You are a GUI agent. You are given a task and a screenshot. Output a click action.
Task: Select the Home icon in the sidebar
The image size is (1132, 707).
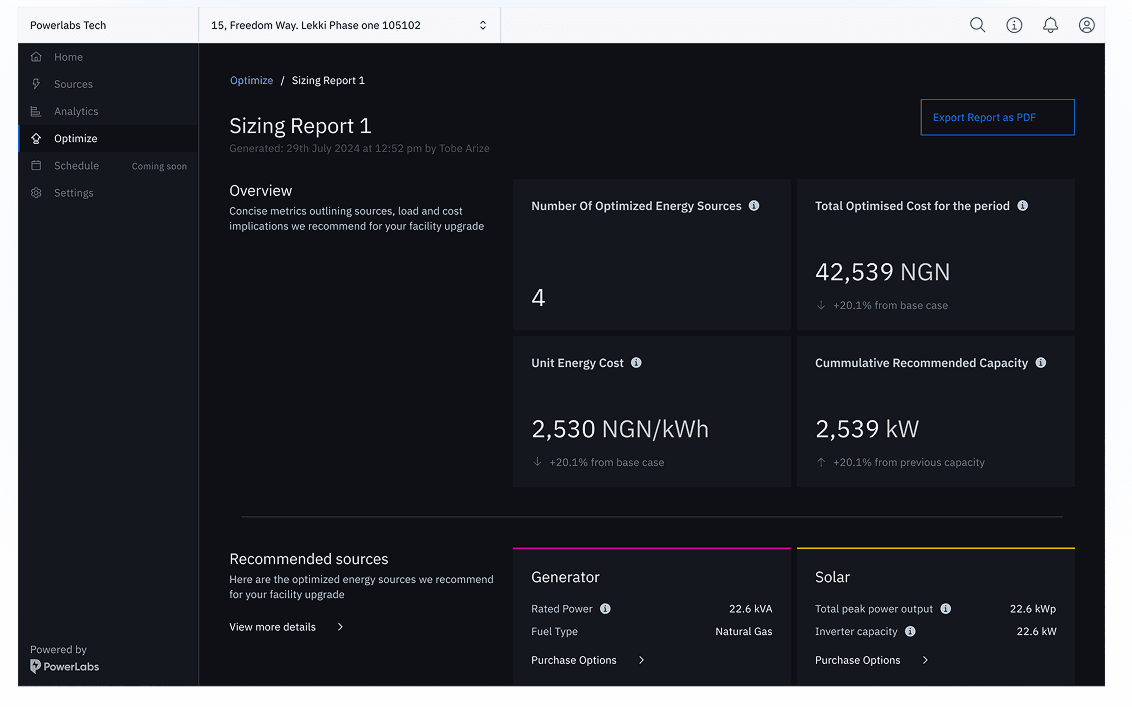tap(38, 57)
